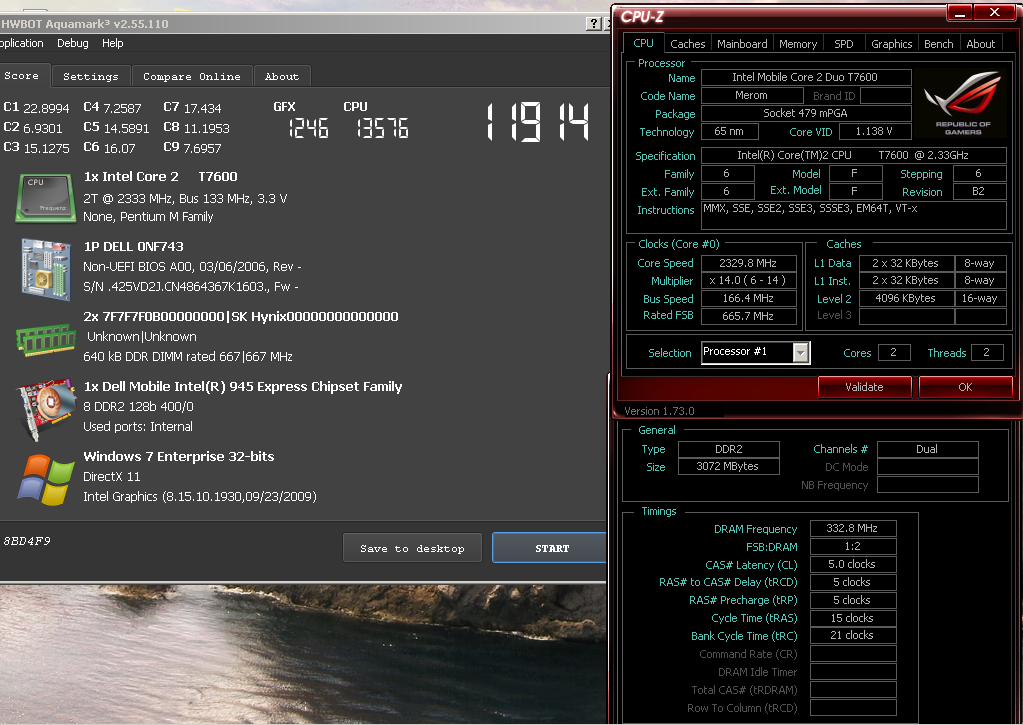Click the motherboard icon beside DELL 0NF743
The image size is (1023, 725).
pos(46,269)
